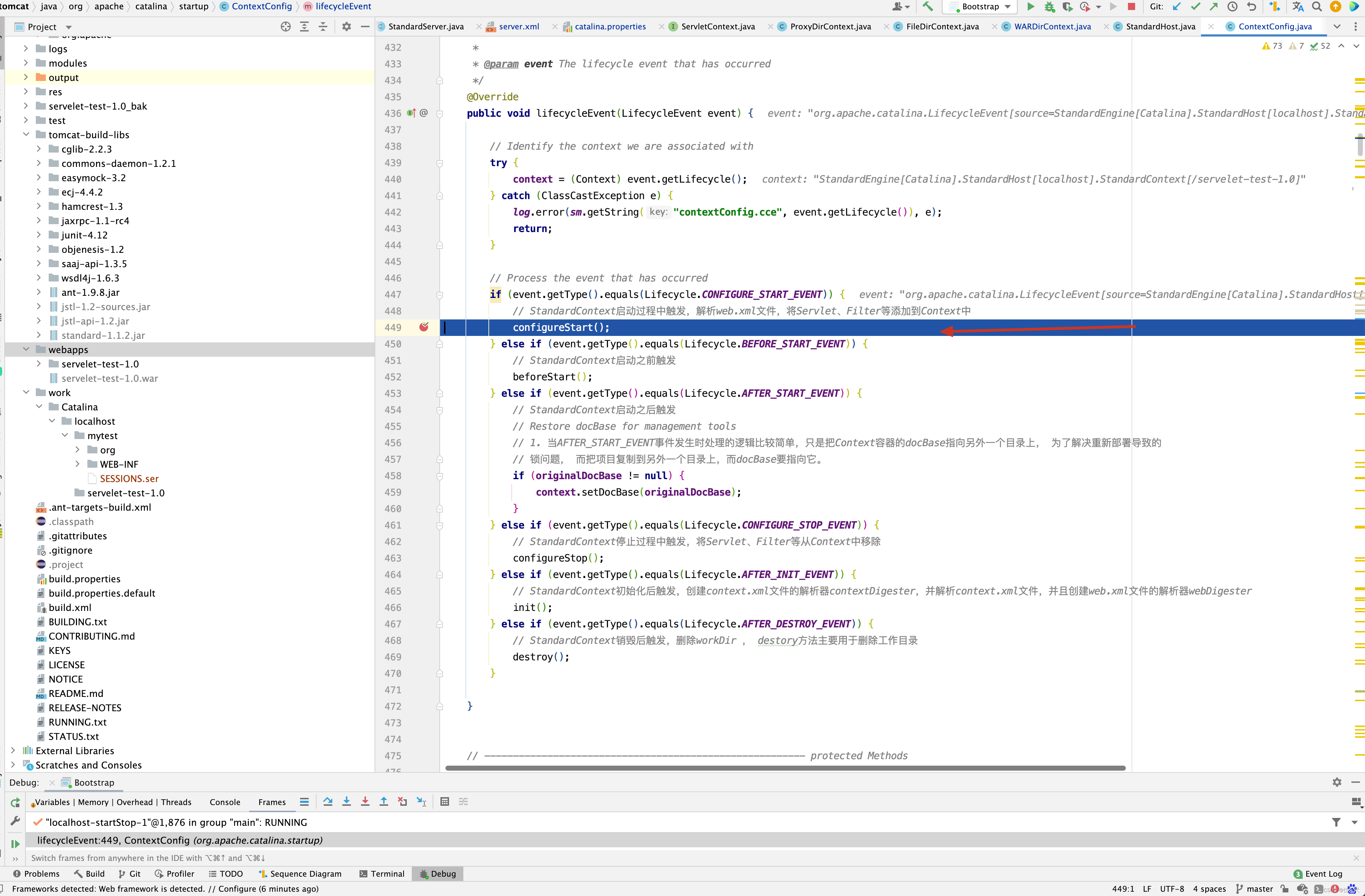
Task: Resume program with green play-bar icon
Action: tap(15, 844)
